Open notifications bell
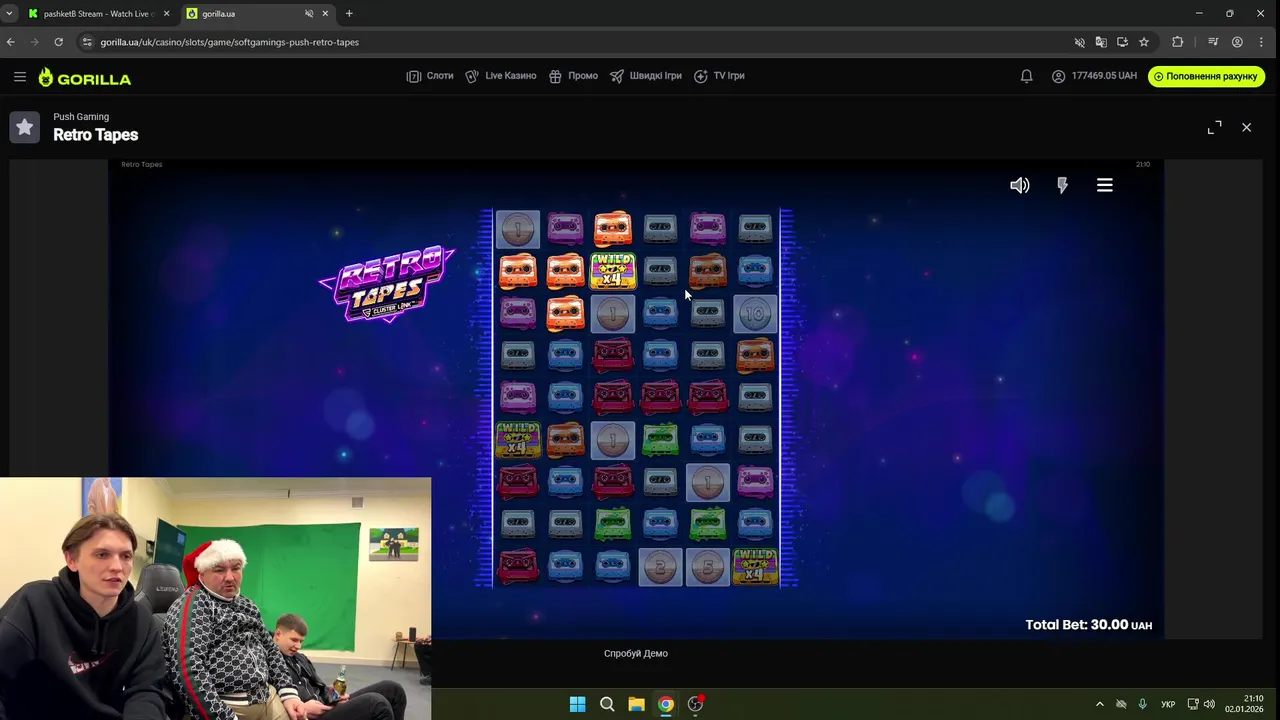The image size is (1280, 720). 1026,76
